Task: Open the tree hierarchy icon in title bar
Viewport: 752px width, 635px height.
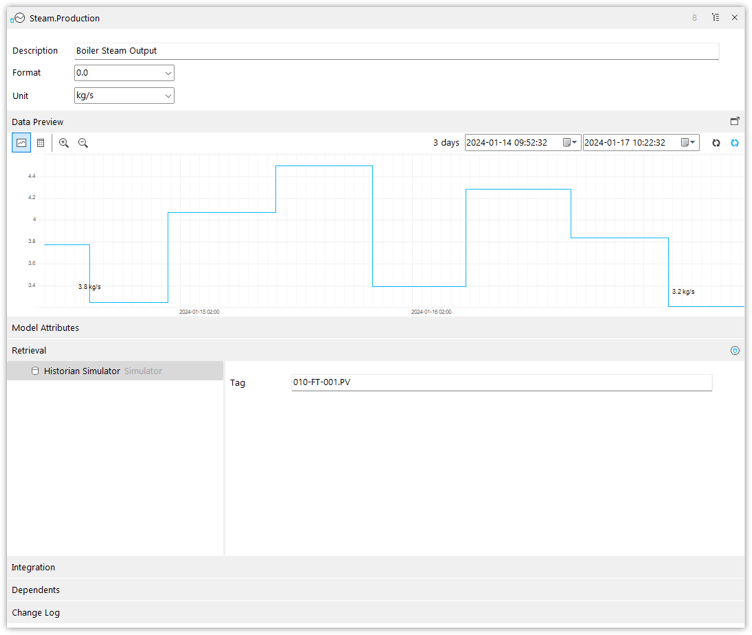Action: [x=715, y=18]
